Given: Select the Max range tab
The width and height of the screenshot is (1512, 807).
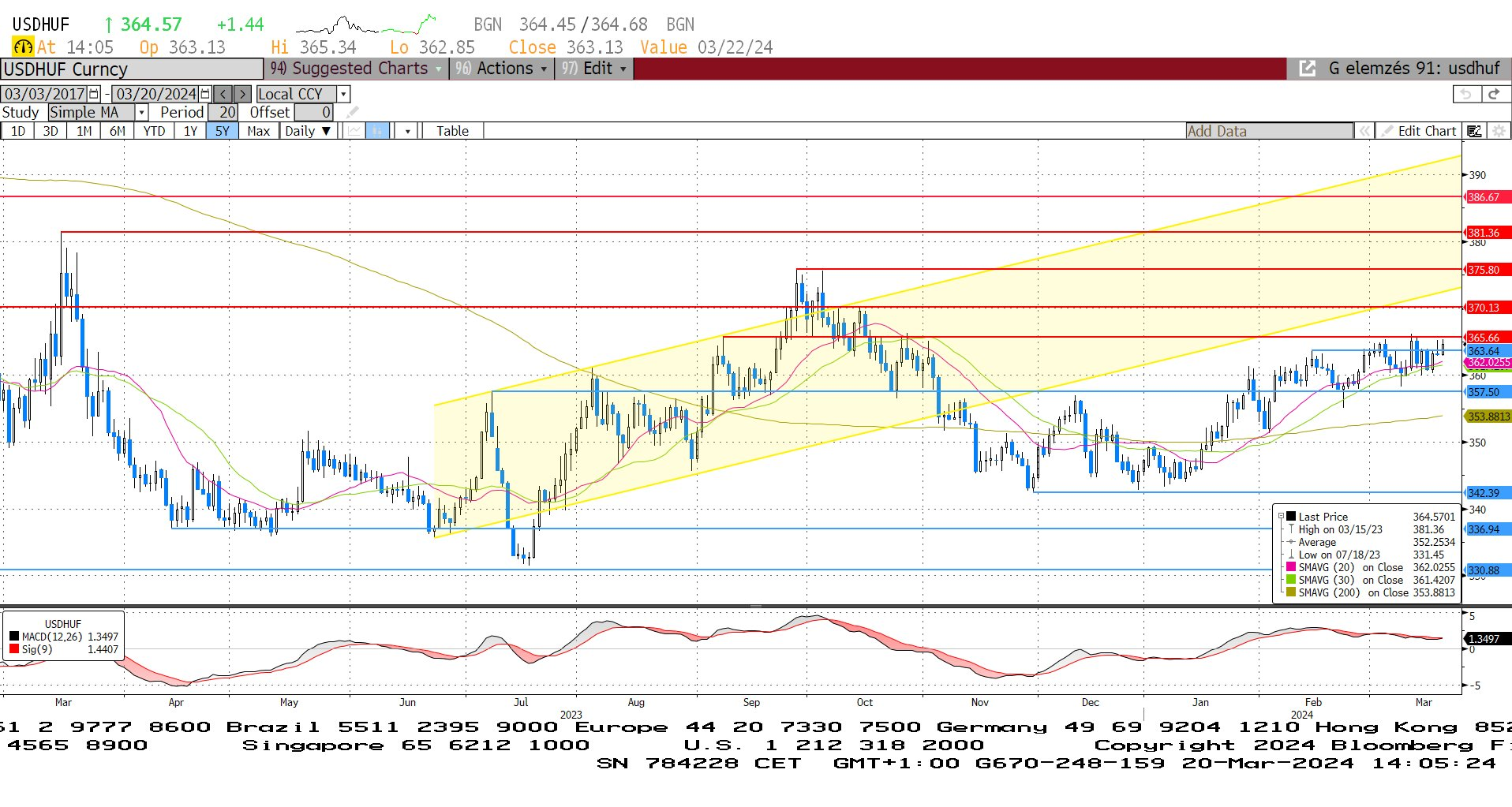Looking at the screenshot, I should (259, 131).
